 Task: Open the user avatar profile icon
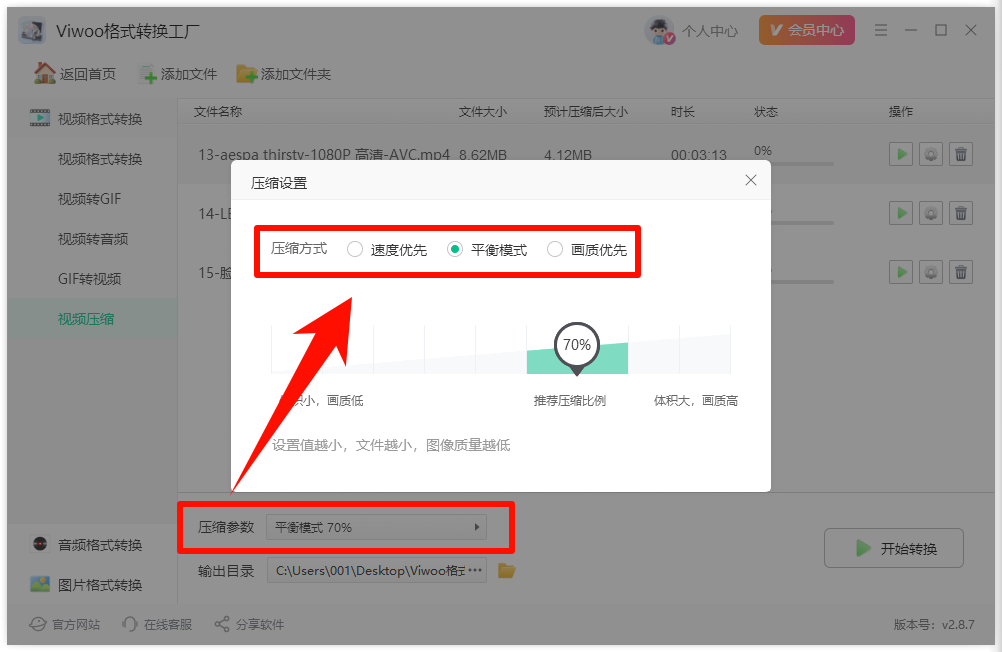tap(659, 31)
